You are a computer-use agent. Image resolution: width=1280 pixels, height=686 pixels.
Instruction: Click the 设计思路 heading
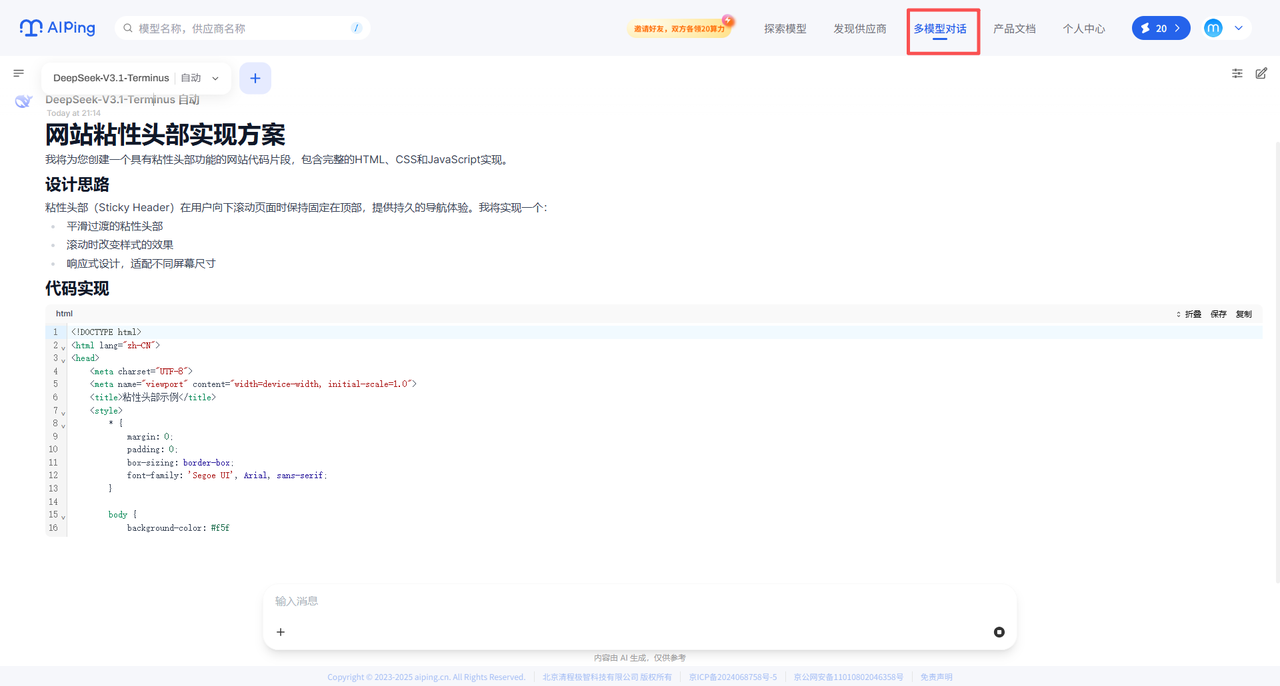77,185
